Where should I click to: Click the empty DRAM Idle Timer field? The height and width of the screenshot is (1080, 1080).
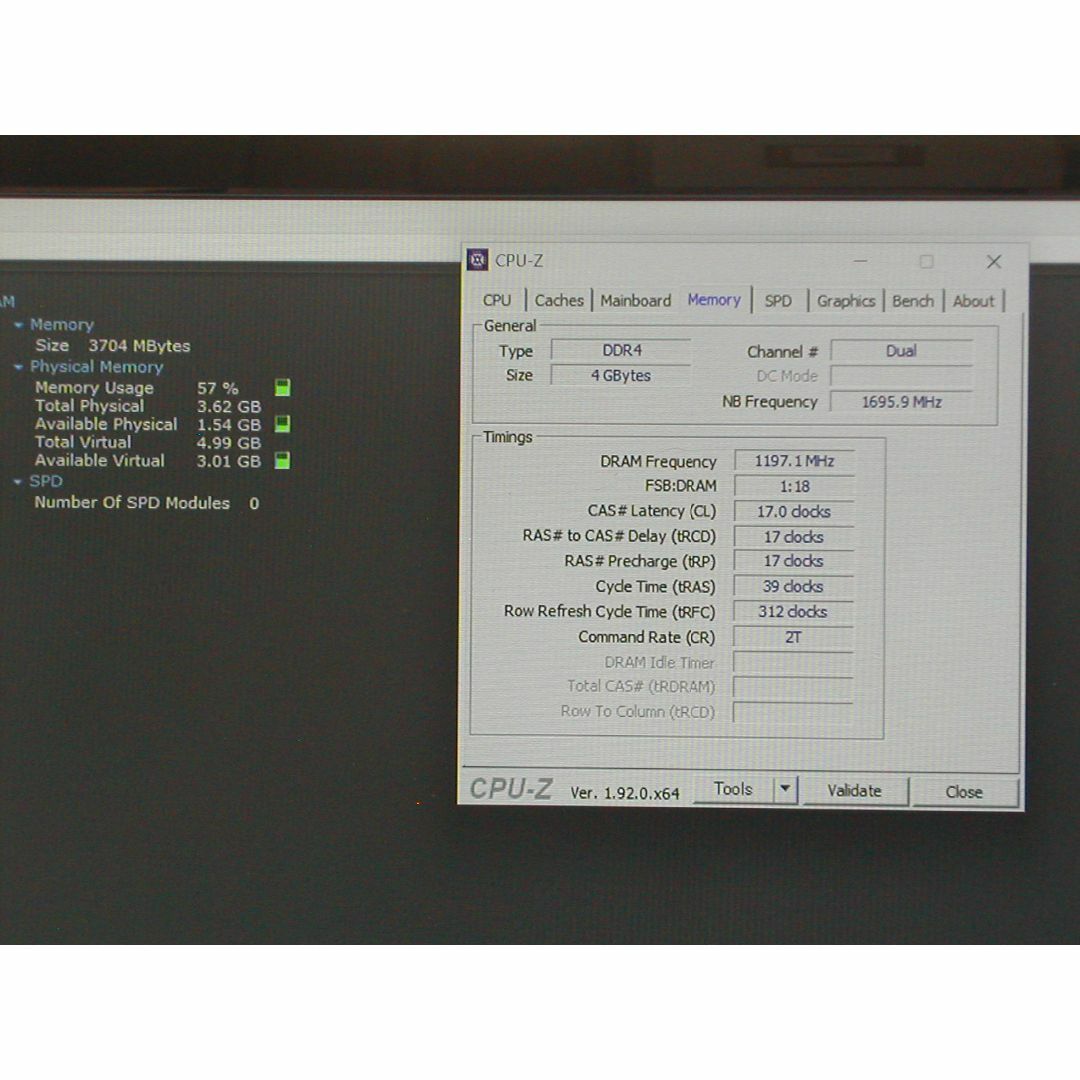[x=793, y=662]
